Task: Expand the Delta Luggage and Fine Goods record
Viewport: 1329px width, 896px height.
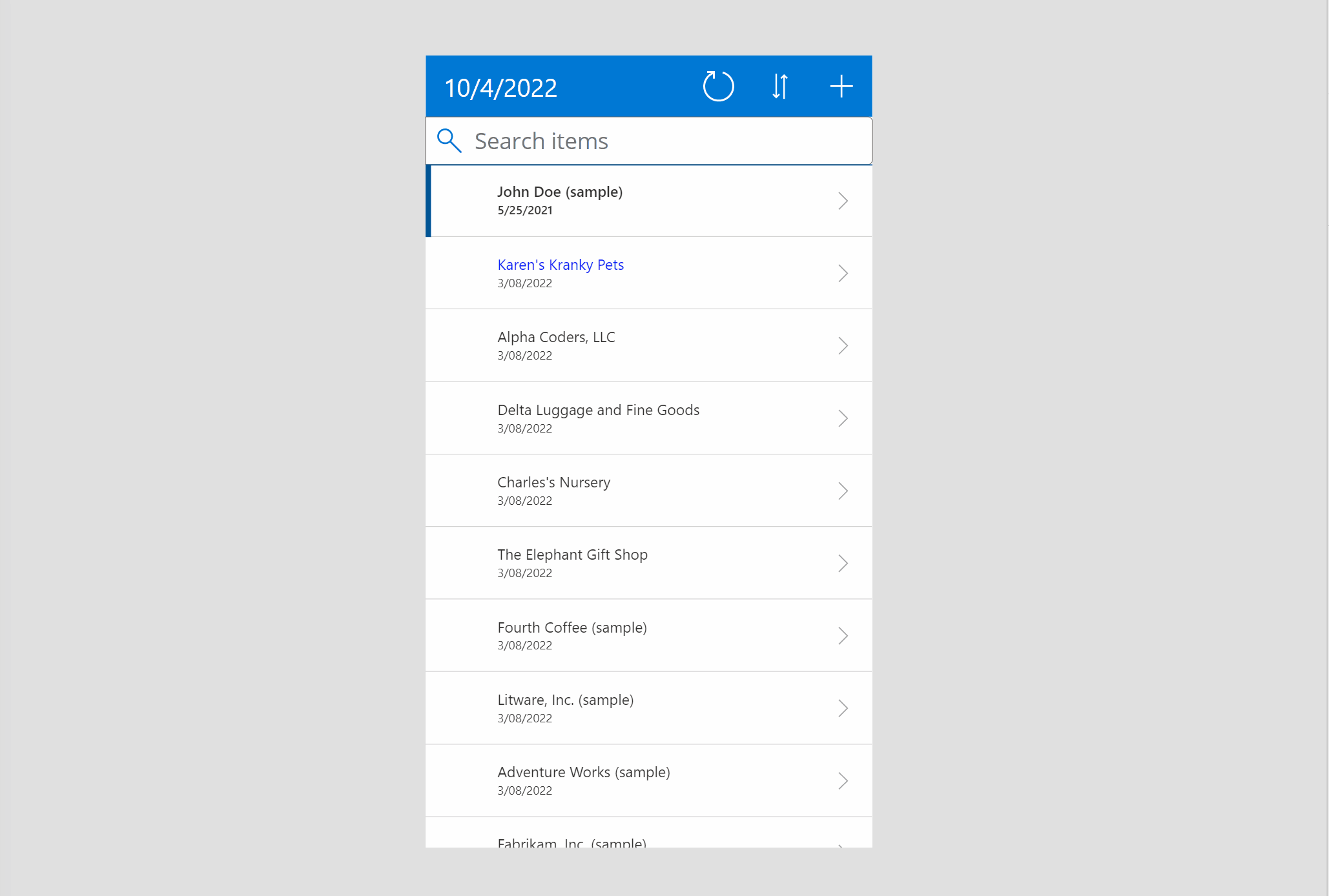Action: pos(843,417)
